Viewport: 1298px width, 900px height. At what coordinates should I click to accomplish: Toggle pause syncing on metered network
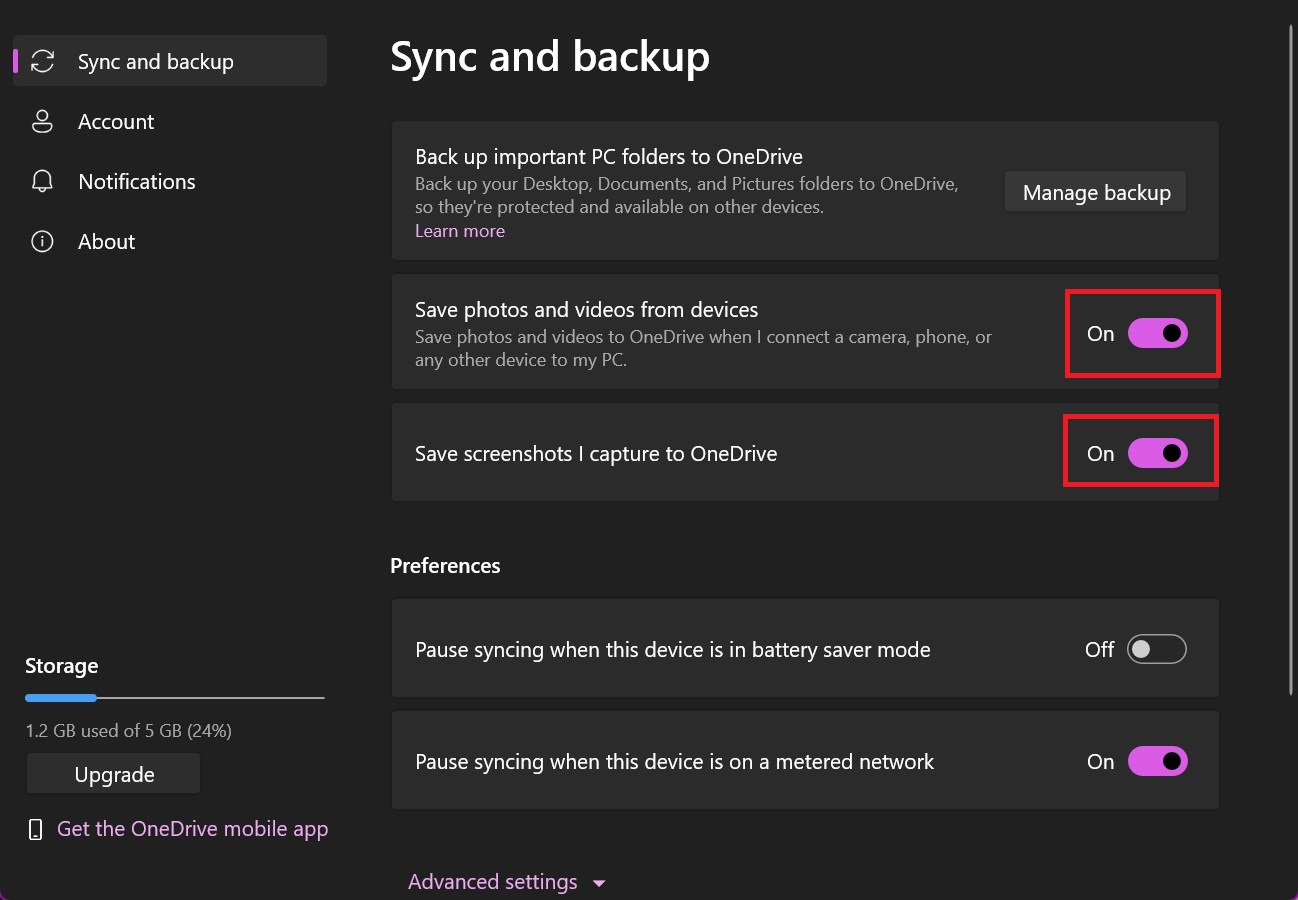(x=1157, y=762)
